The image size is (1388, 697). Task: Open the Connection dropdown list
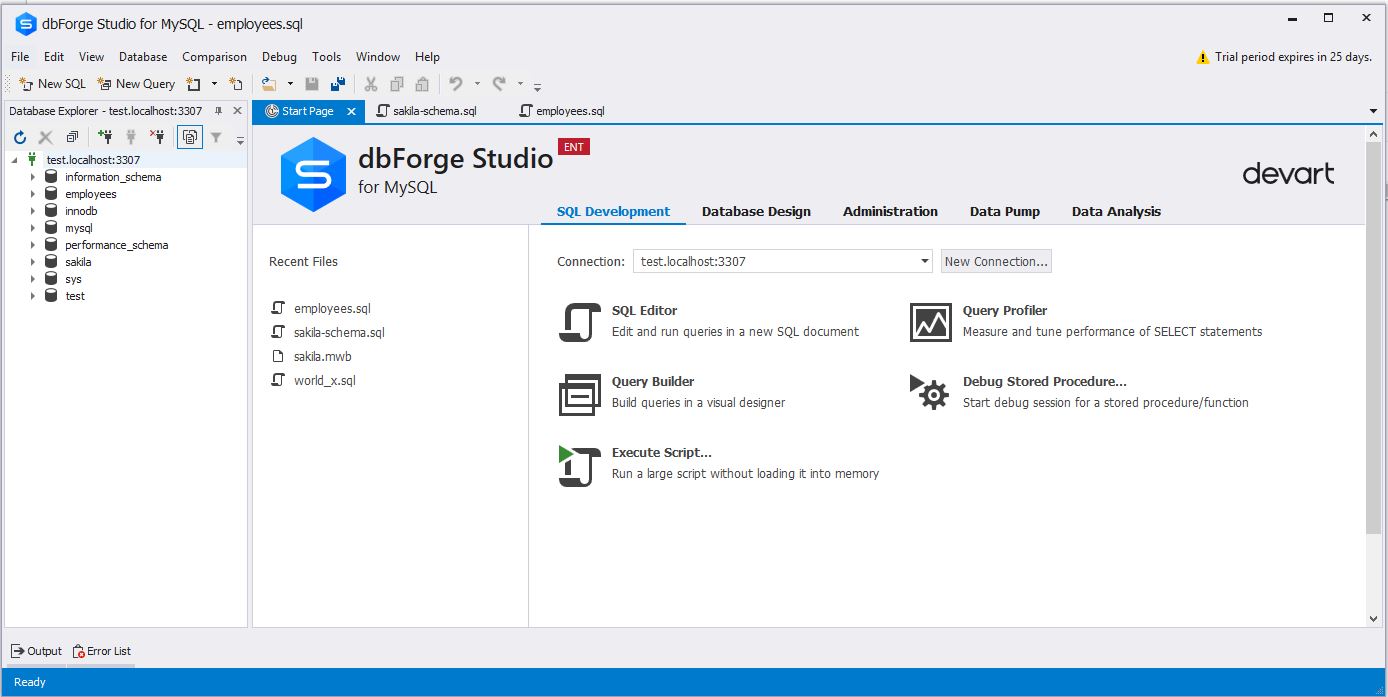pyautogui.click(x=924, y=262)
